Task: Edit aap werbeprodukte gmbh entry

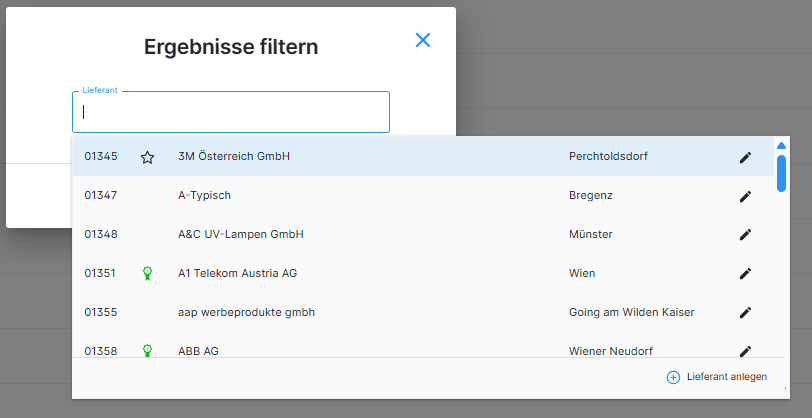Action: [745, 312]
